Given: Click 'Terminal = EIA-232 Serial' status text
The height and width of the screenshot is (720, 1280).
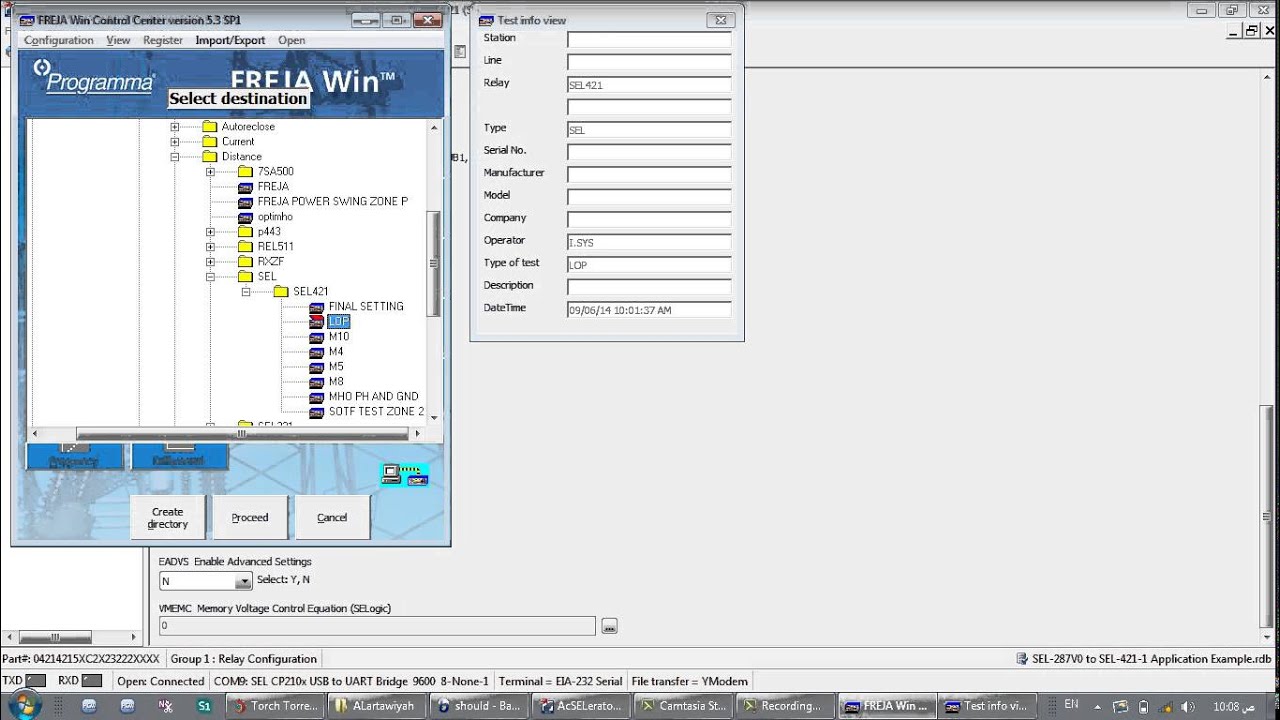Looking at the screenshot, I should tap(560, 681).
